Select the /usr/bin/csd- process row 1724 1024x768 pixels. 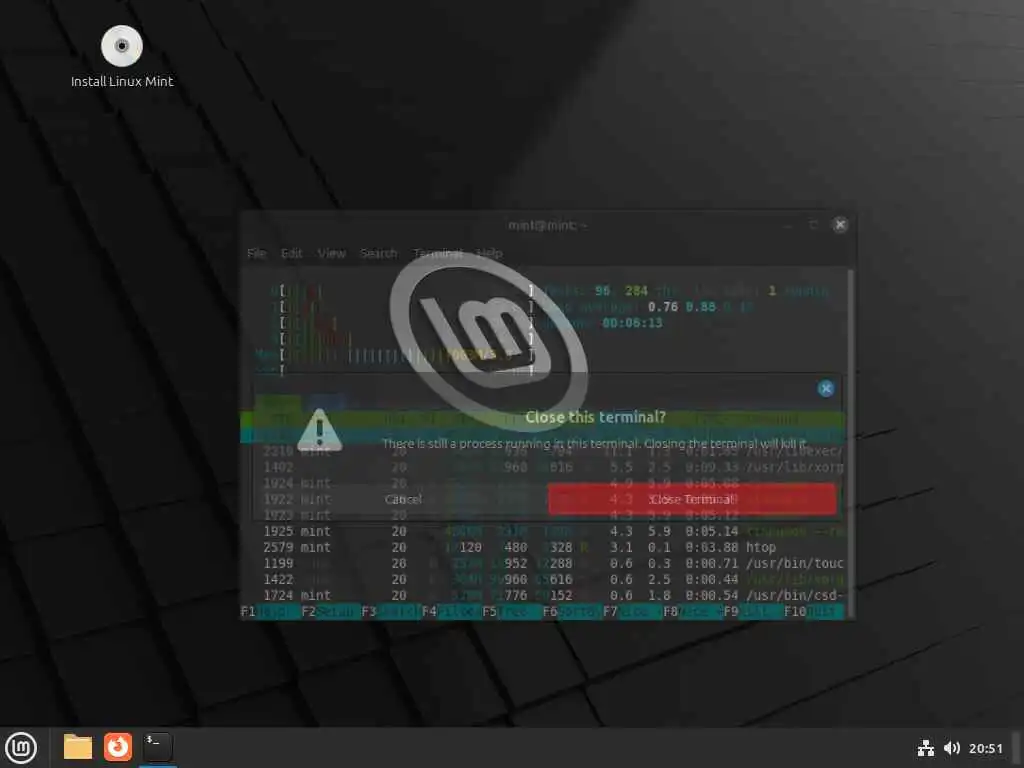tap(543, 596)
